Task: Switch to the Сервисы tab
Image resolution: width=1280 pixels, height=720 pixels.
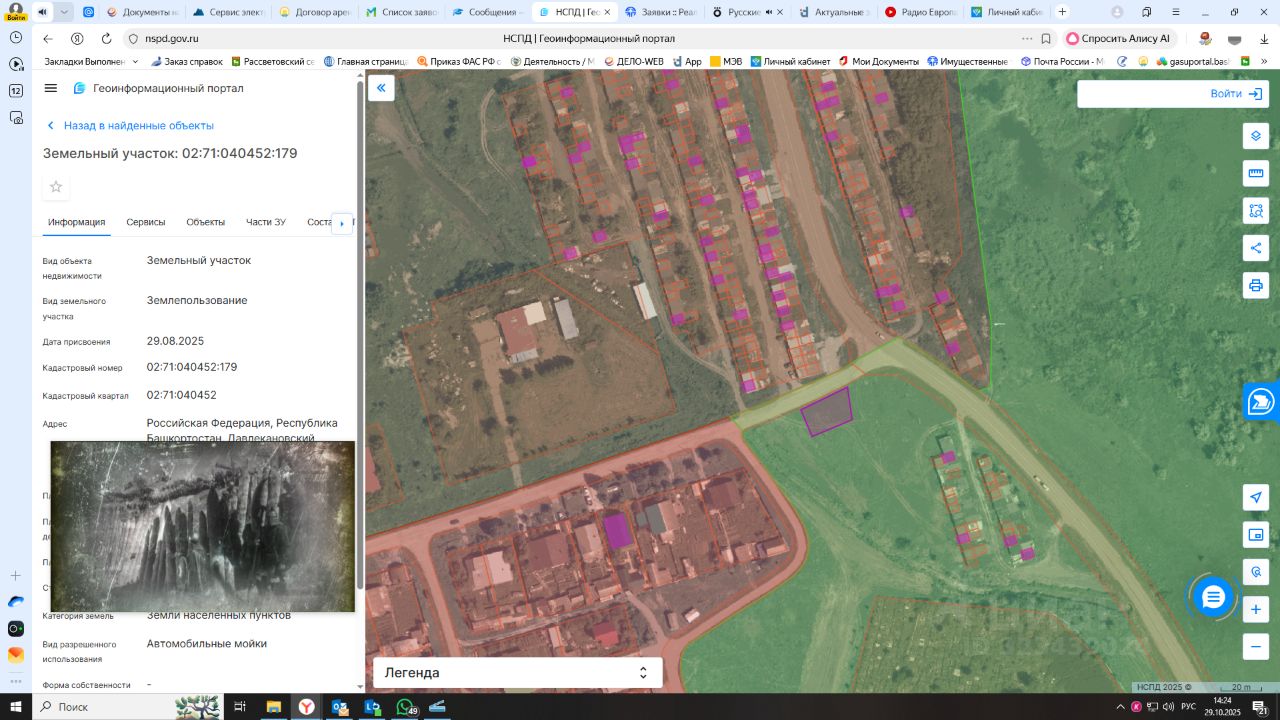Action: tap(146, 222)
